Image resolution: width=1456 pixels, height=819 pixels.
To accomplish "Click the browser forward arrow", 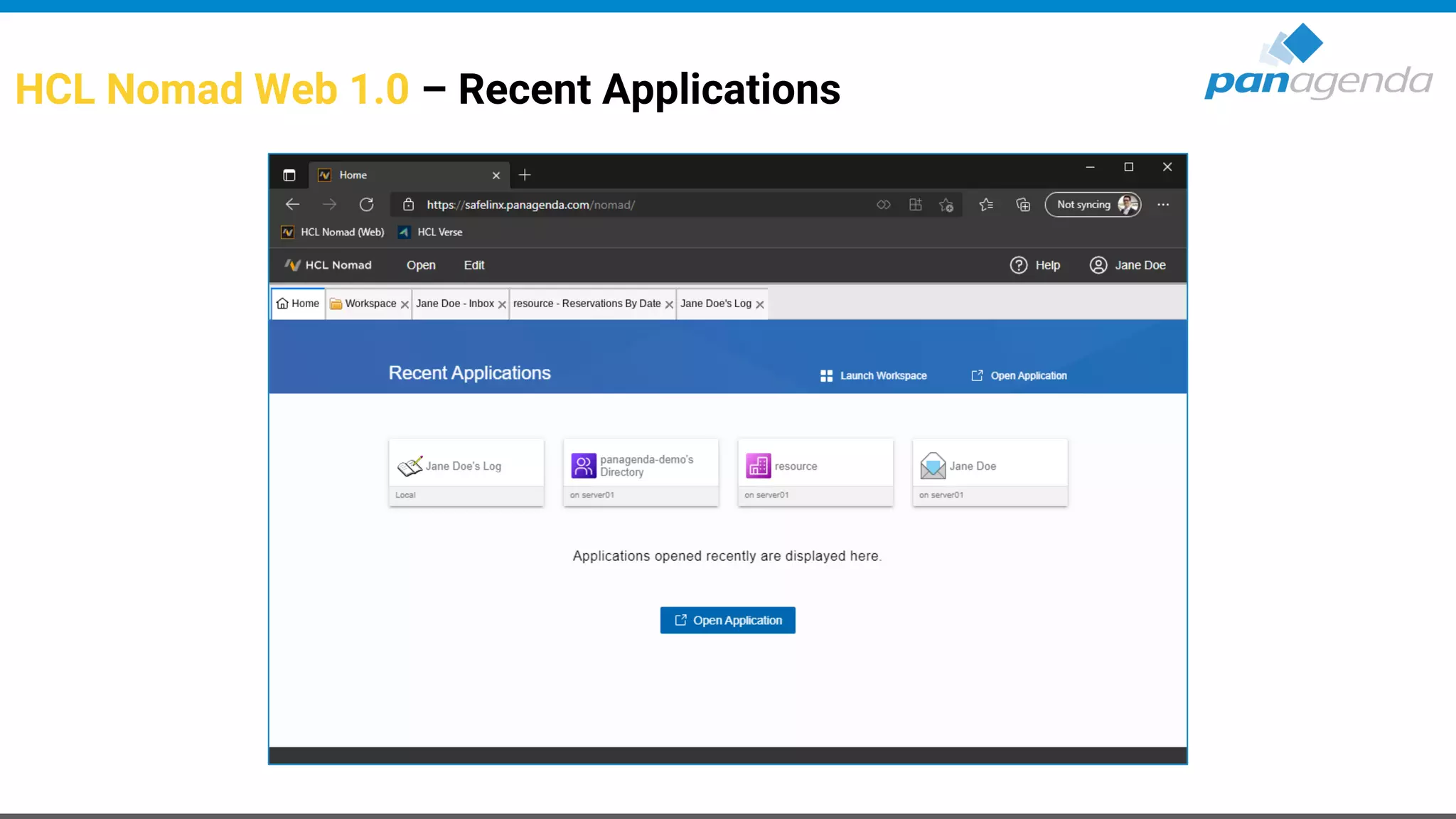I will point(329,205).
